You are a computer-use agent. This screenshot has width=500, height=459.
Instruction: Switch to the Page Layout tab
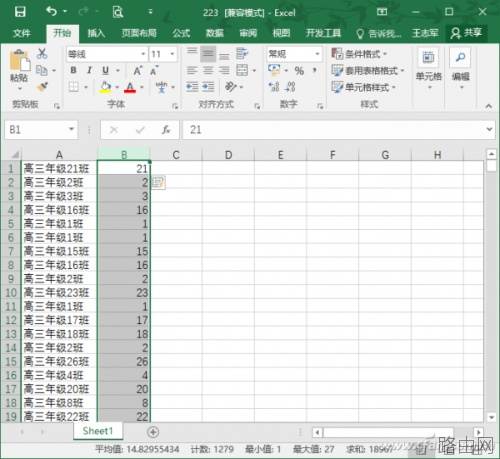(x=139, y=33)
